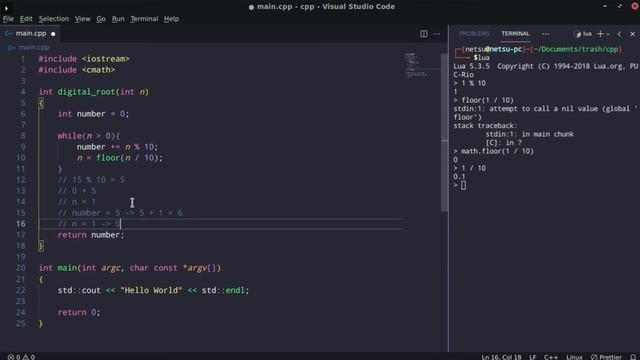Open the Run menu
This screenshot has height=360, width=640.
click(x=118, y=19)
